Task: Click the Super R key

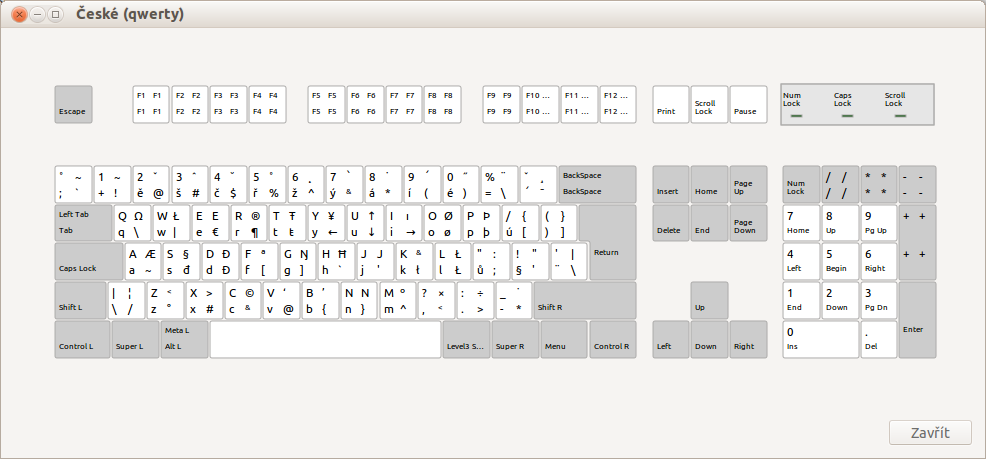Action: click(x=515, y=340)
